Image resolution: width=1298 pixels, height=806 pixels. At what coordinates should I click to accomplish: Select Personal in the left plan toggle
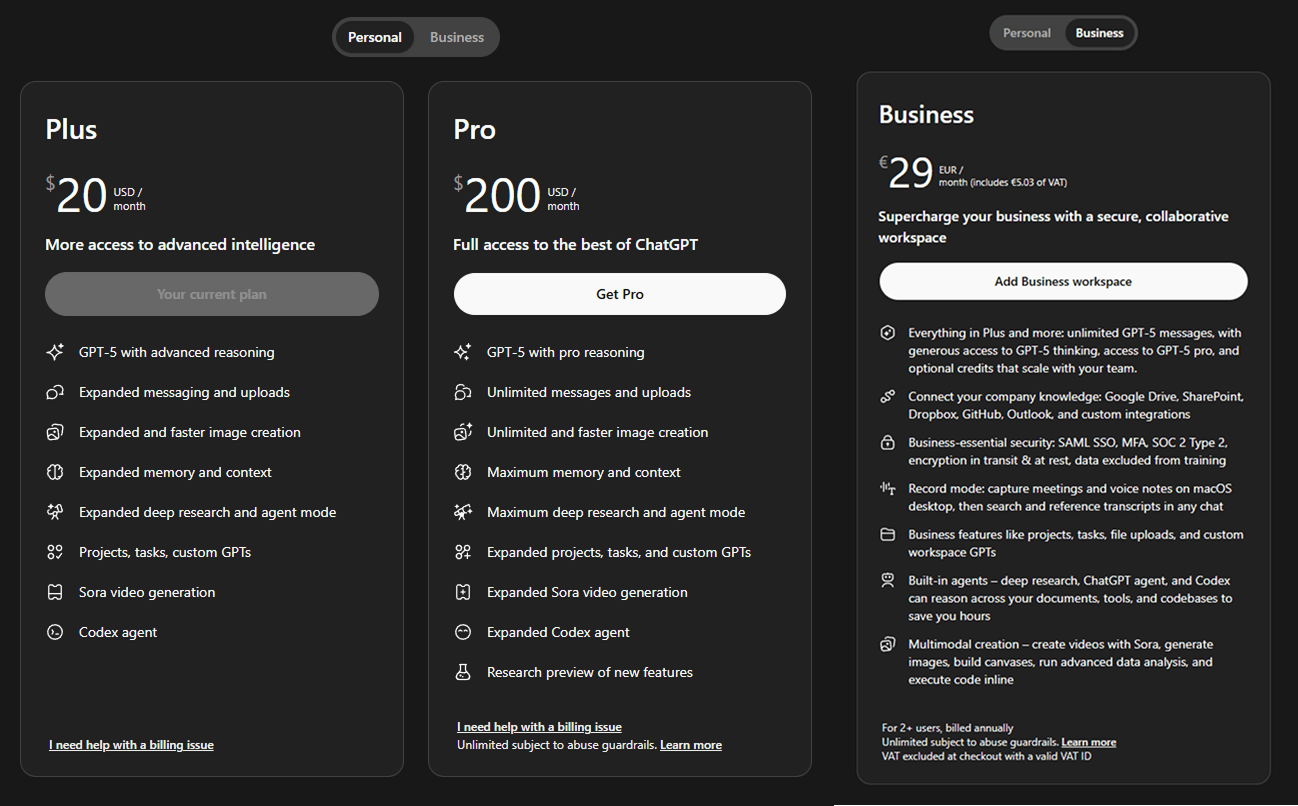(x=375, y=37)
